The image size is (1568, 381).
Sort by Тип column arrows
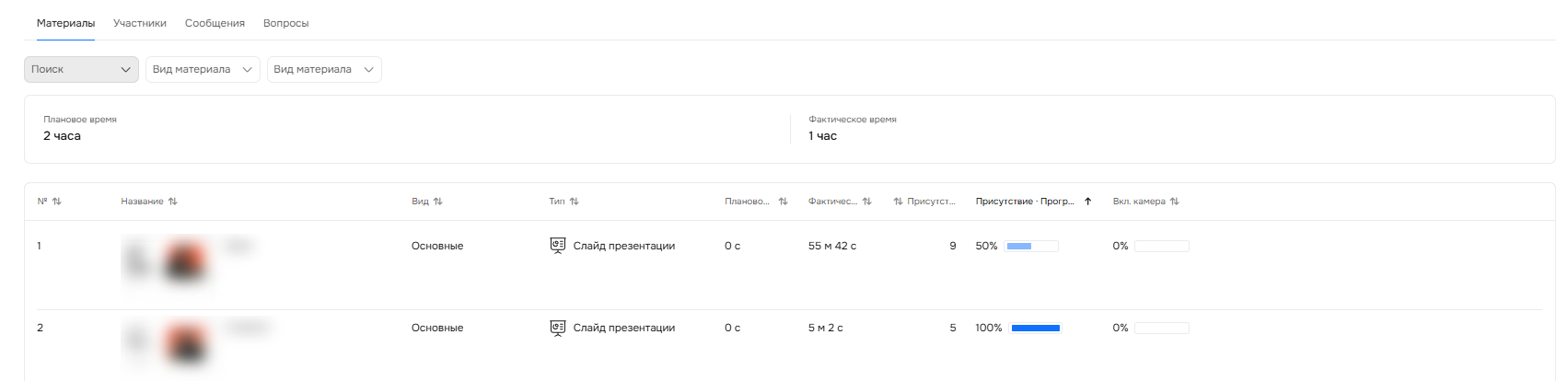pos(575,202)
